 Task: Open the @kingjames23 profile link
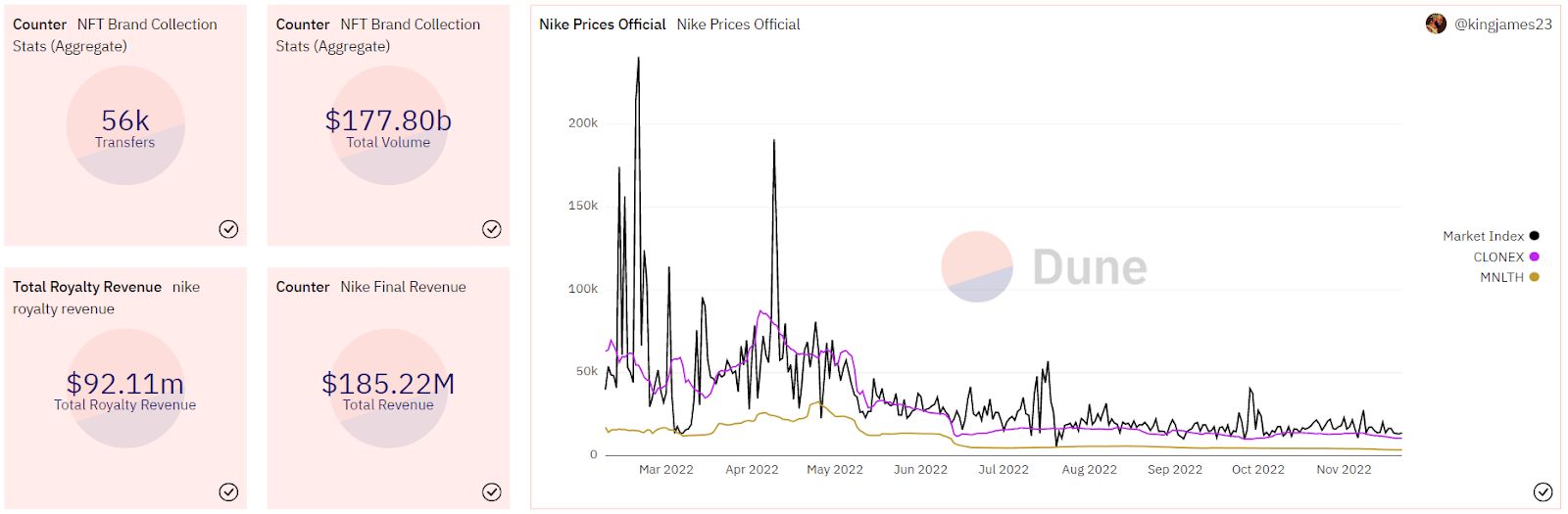pos(1502,24)
